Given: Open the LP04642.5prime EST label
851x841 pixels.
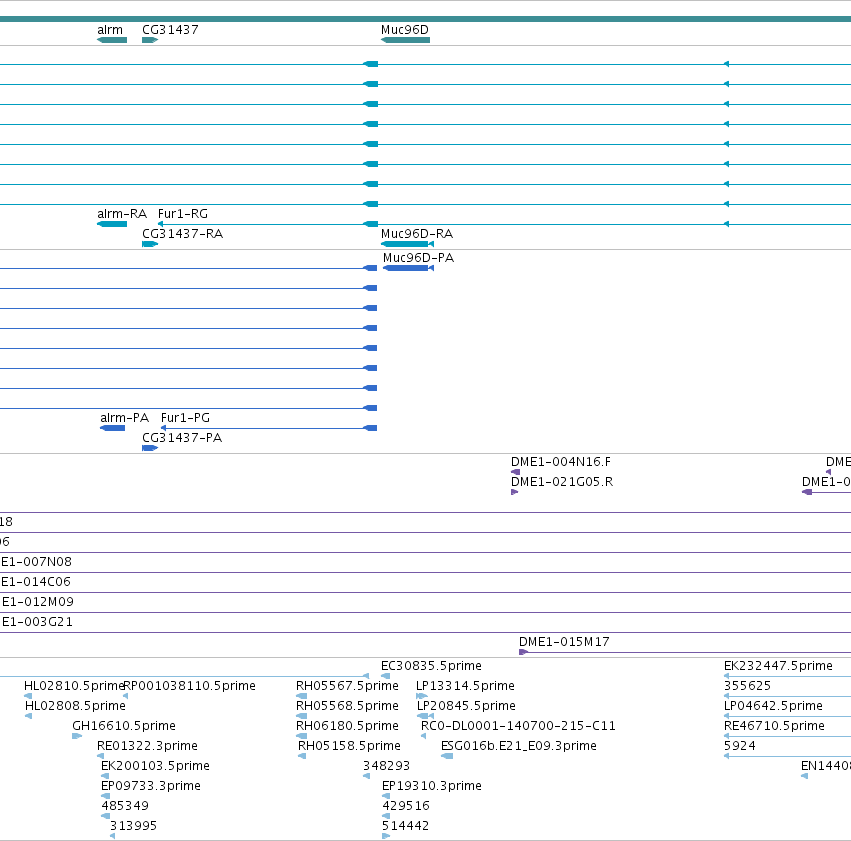Looking at the screenshot, I should click(x=773, y=706).
